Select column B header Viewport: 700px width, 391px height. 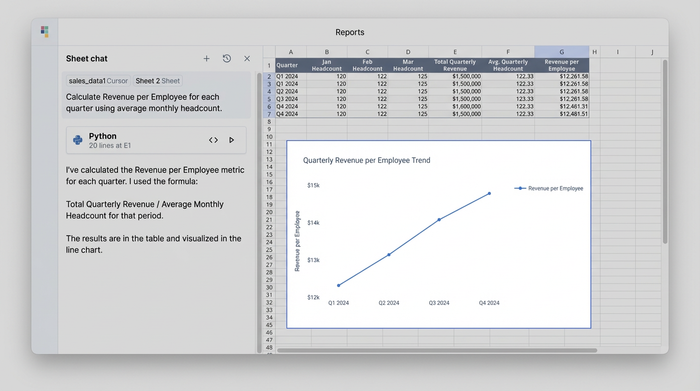pyautogui.click(x=327, y=52)
